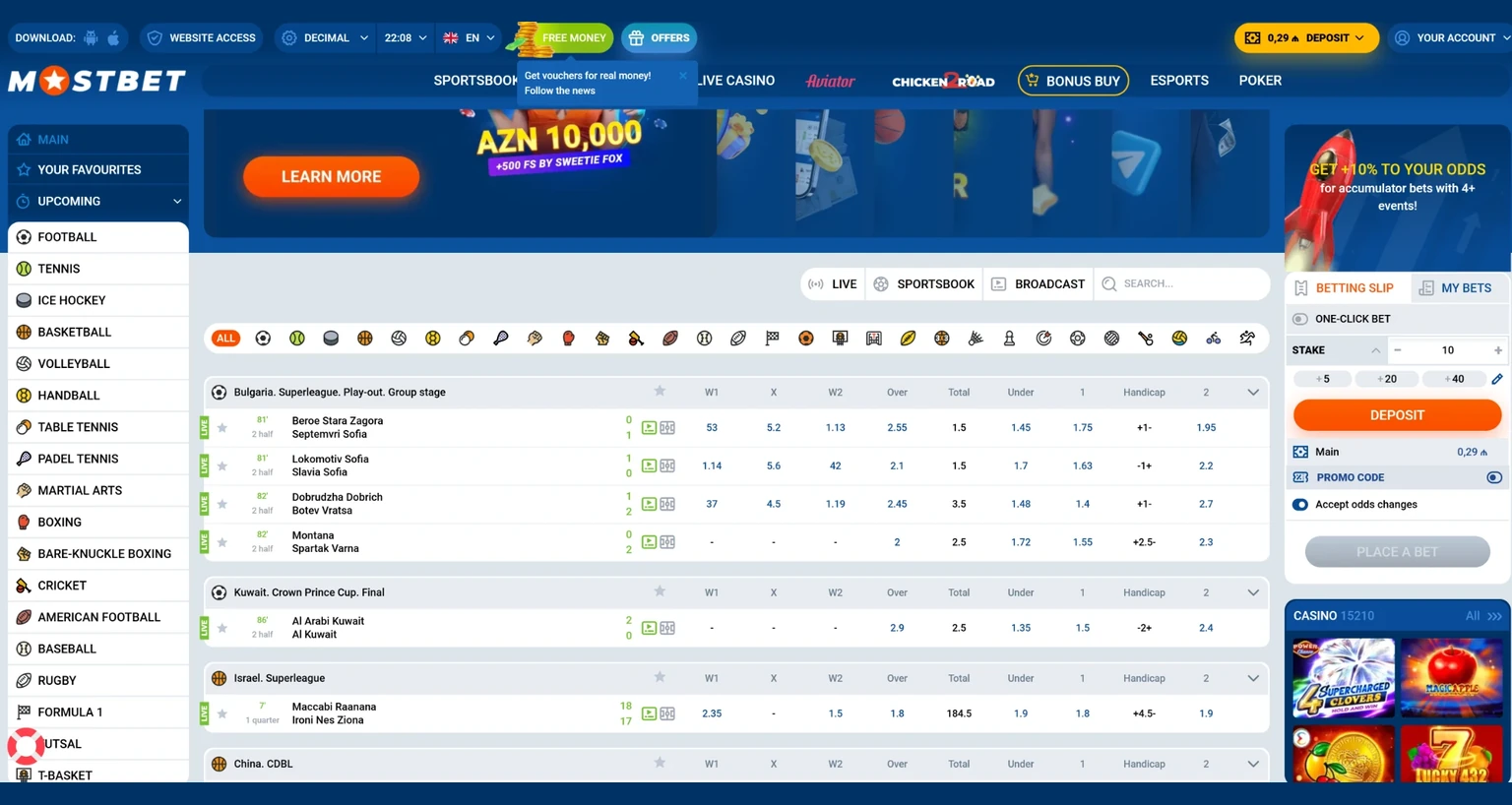Filter by badminton shuttlecock icon
The width and height of the screenshot is (1512, 805).
point(976,339)
